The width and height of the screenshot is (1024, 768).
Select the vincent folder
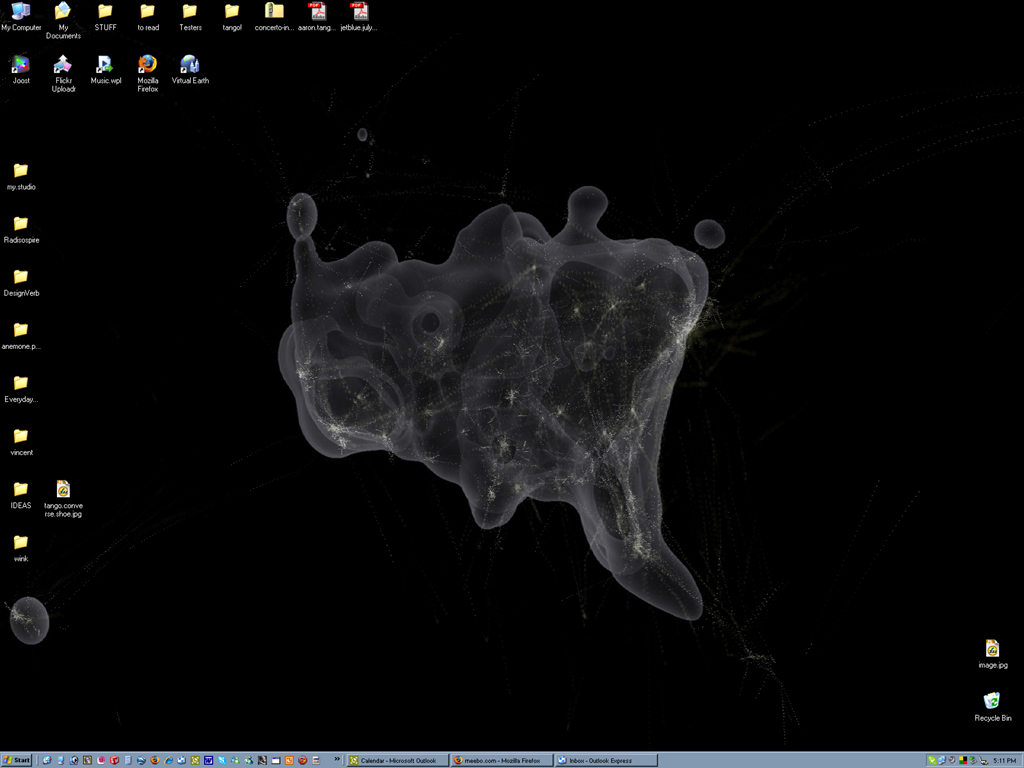point(21,441)
